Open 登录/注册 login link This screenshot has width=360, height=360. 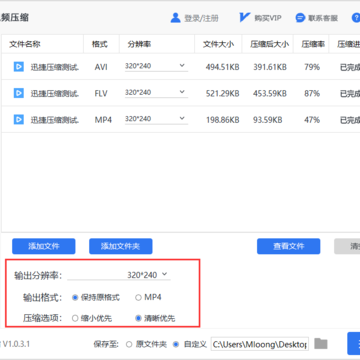pyautogui.click(x=201, y=18)
